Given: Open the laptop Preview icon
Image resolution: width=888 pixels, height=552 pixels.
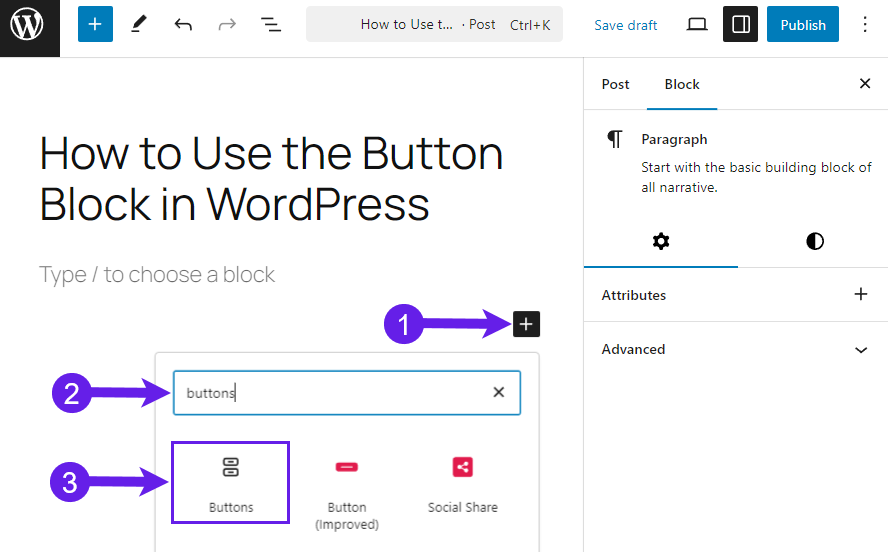Looking at the screenshot, I should point(697,24).
